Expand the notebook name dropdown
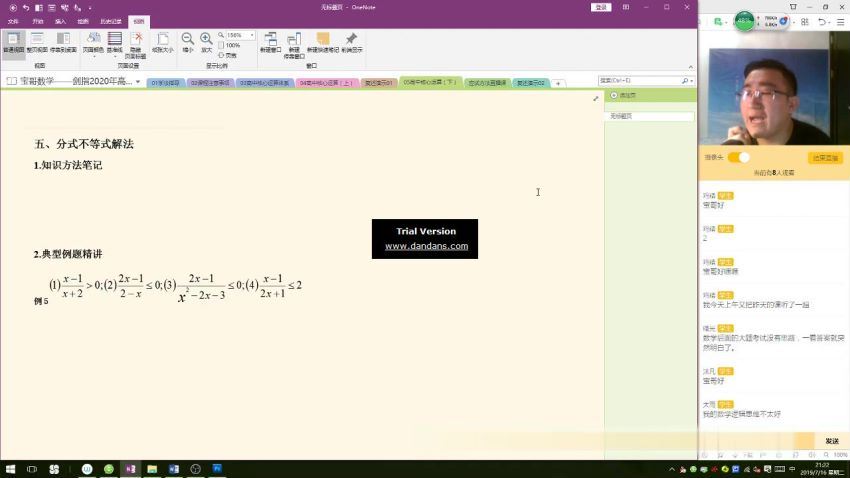This screenshot has height=478, width=850. [138, 82]
